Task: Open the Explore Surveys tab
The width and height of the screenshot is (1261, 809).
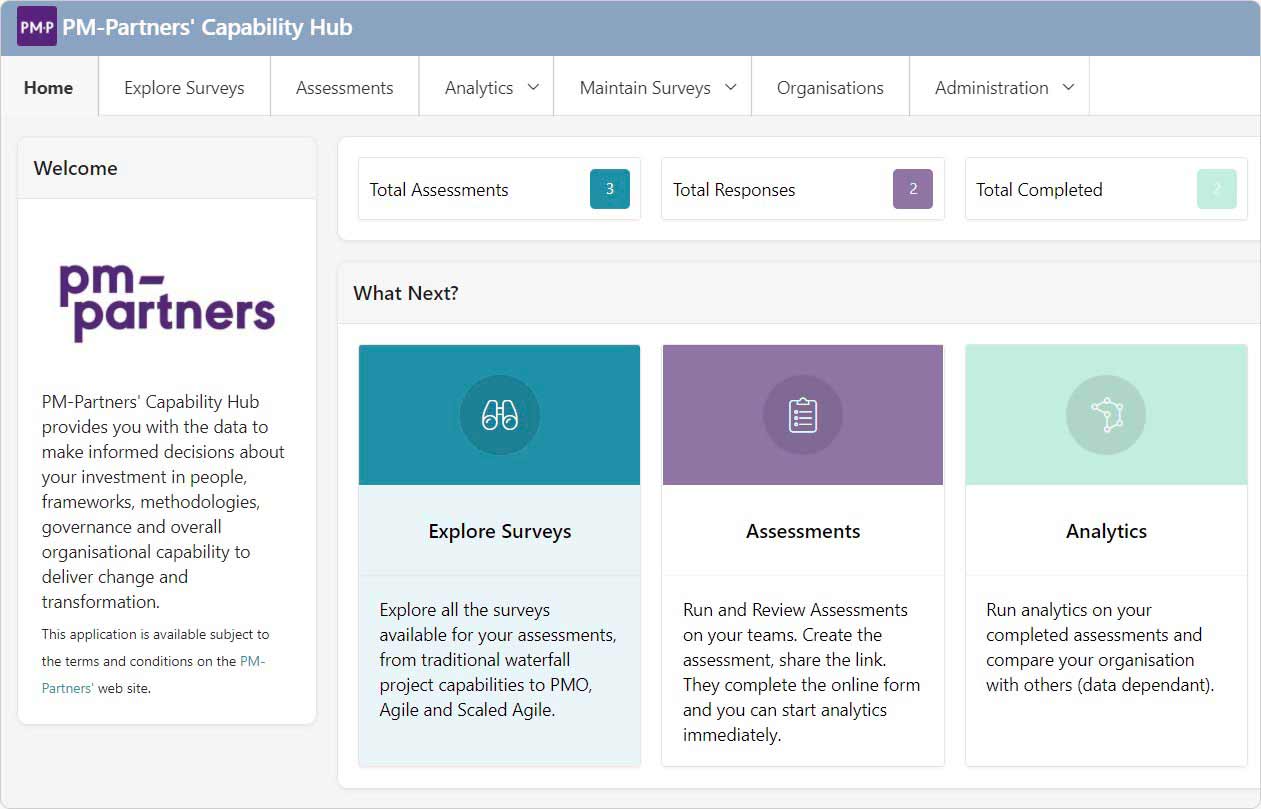Action: (x=184, y=87)
